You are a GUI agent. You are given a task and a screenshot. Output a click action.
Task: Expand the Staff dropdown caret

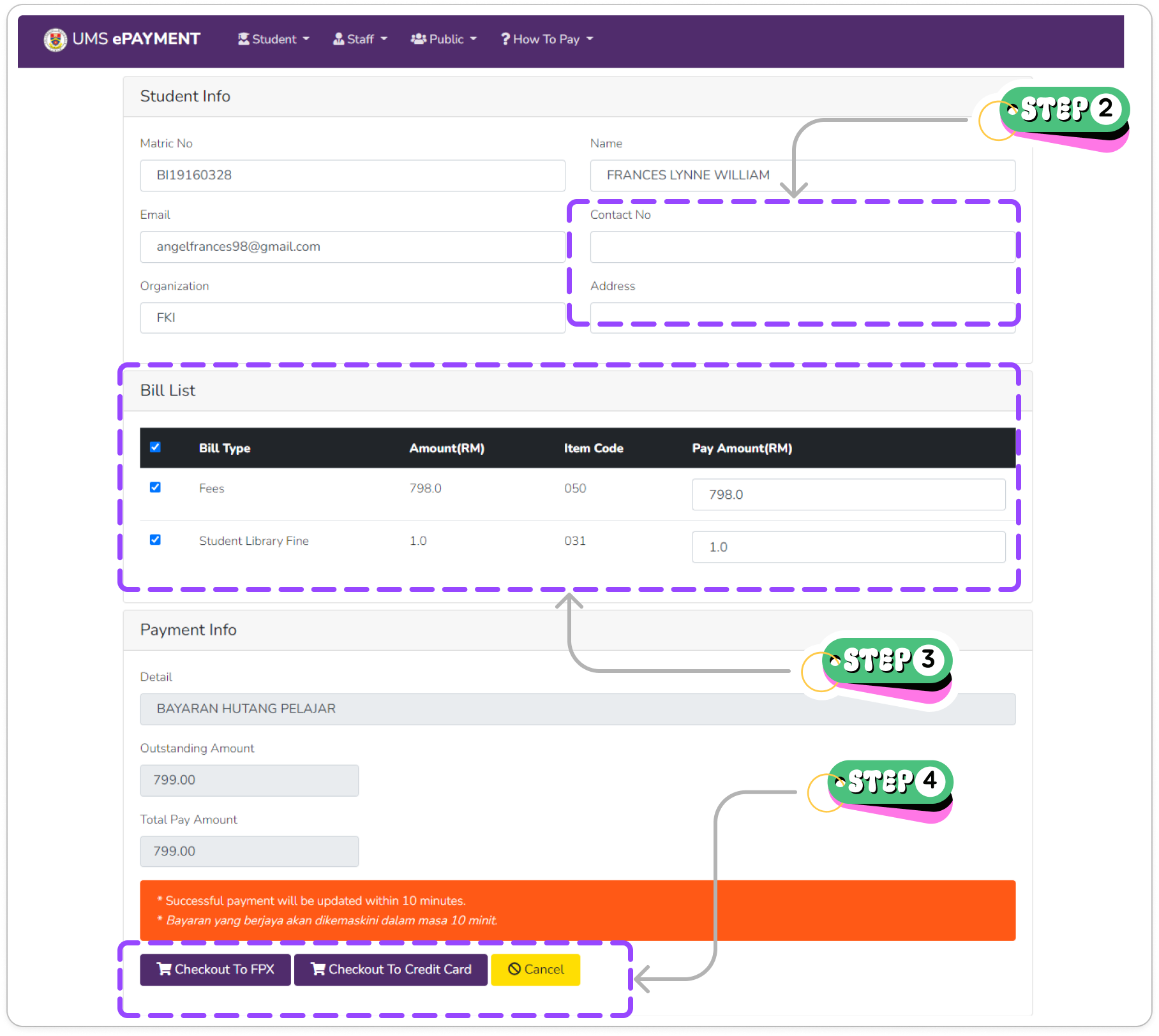[384, 40]
